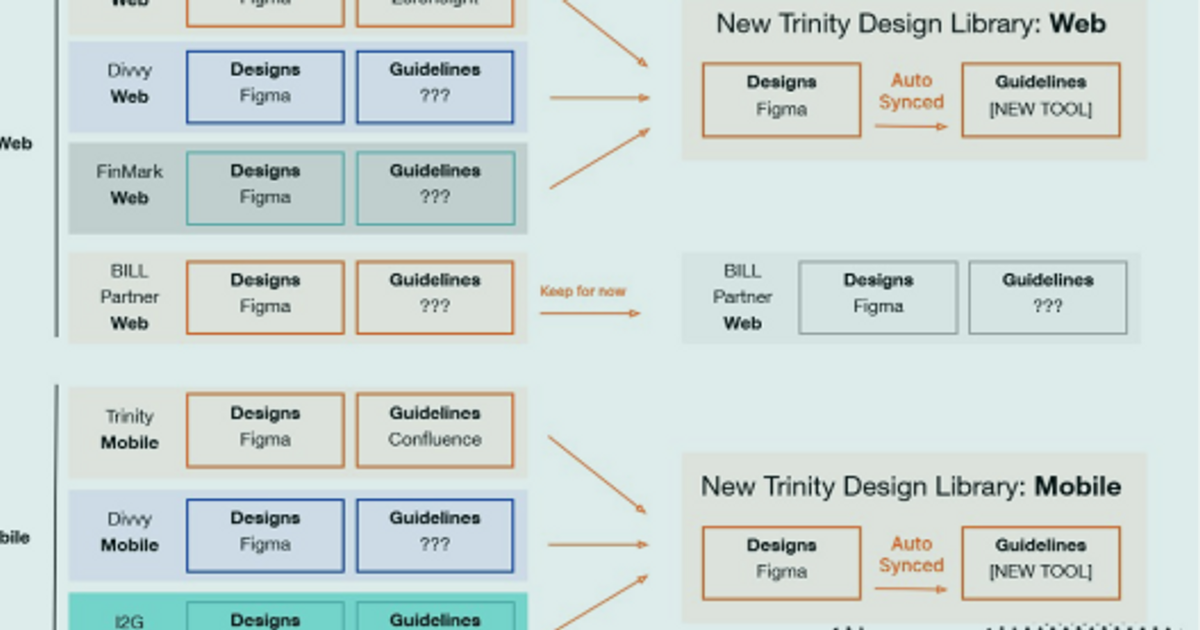This screenshot has width=1200, height=630.
Task: Click the Divvy Mobile Guidelines ??? box
Action: (435, 535)
